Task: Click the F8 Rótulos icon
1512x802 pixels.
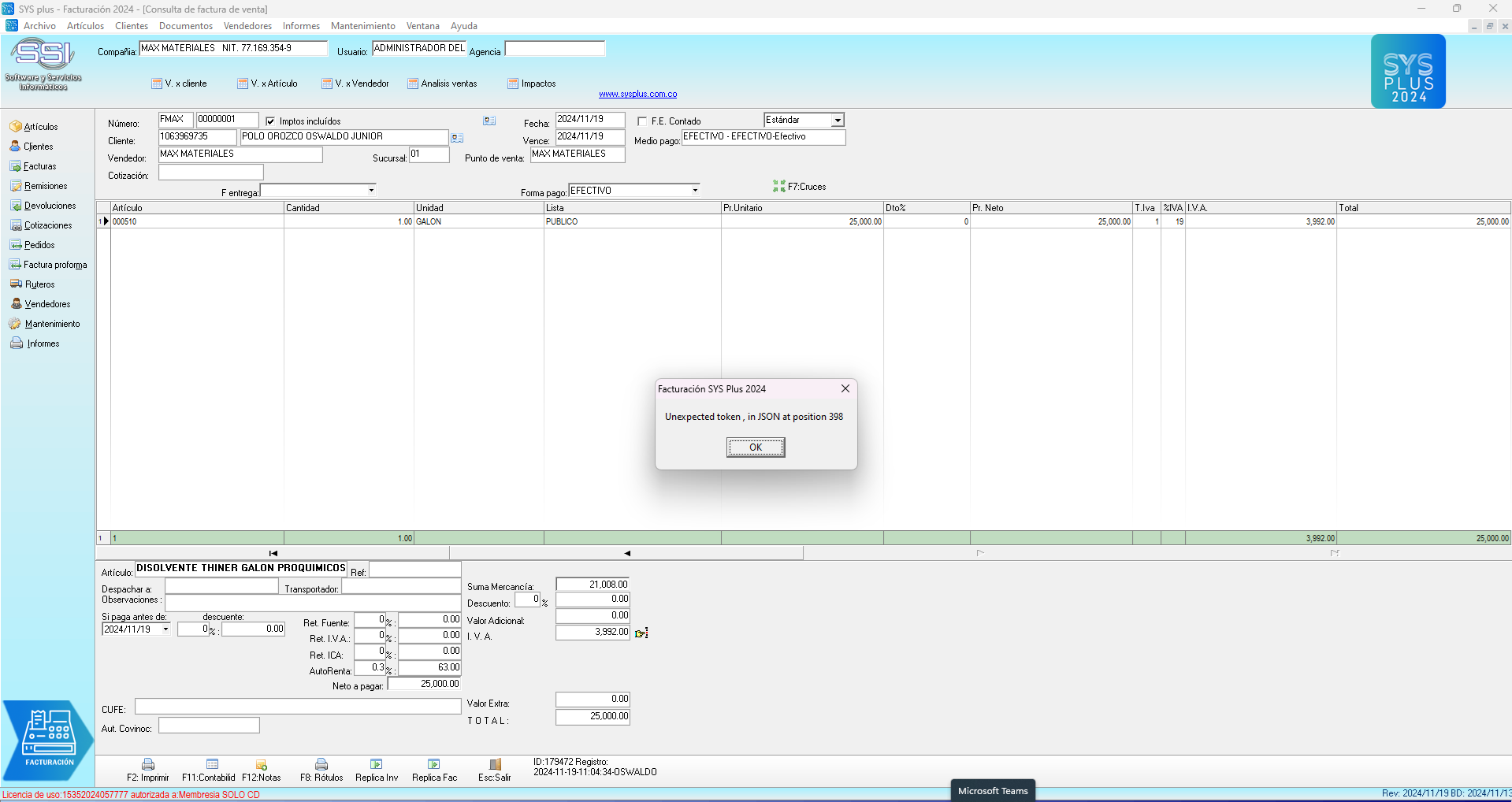Action: (321, 764)
